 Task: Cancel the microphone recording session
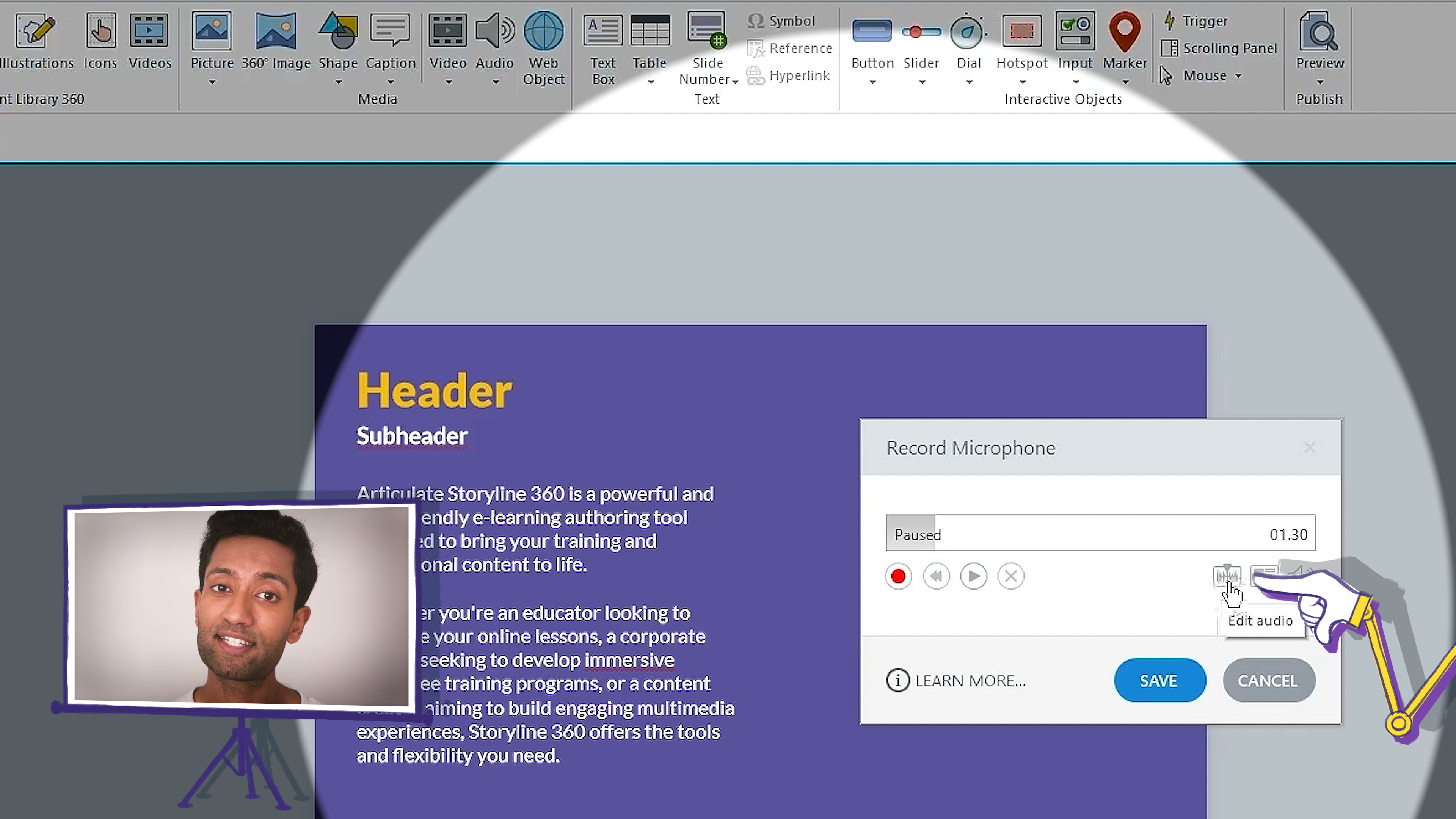pos(1267,680)
